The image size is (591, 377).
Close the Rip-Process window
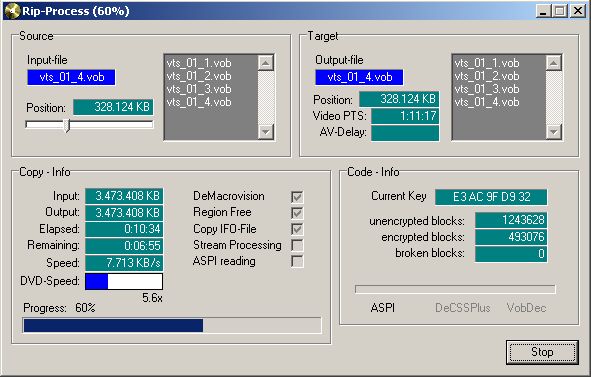[577, 11]
